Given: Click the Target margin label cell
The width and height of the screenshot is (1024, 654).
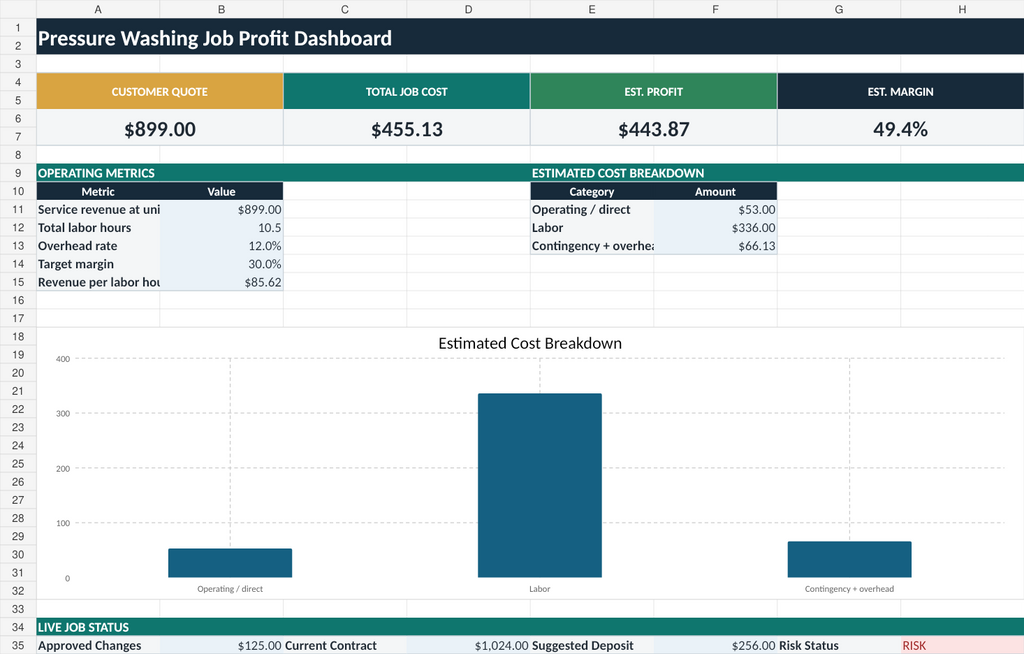Looking at the screenshot, I should click(x=98, y=264).
